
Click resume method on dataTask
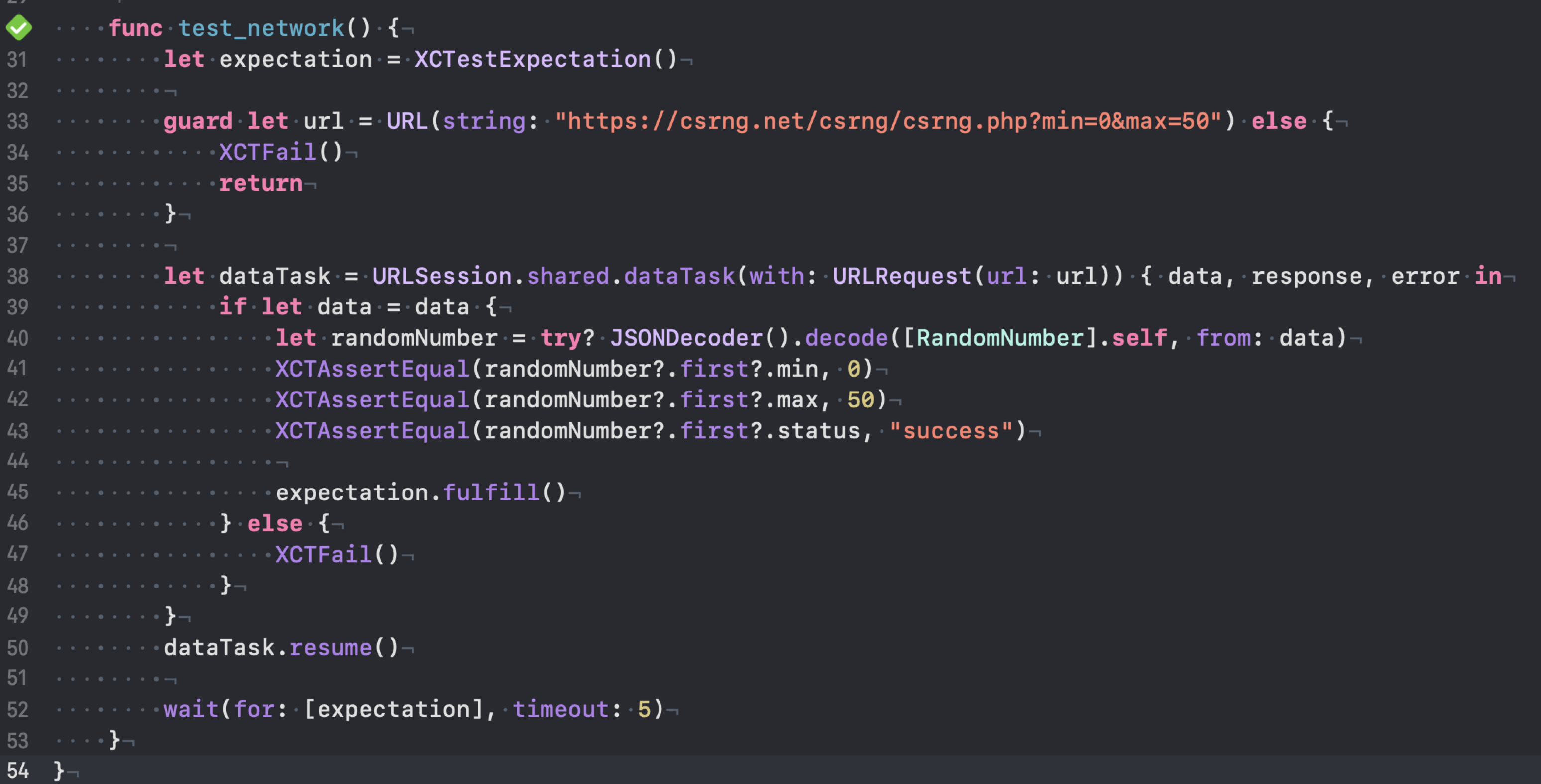click(330, 647)
